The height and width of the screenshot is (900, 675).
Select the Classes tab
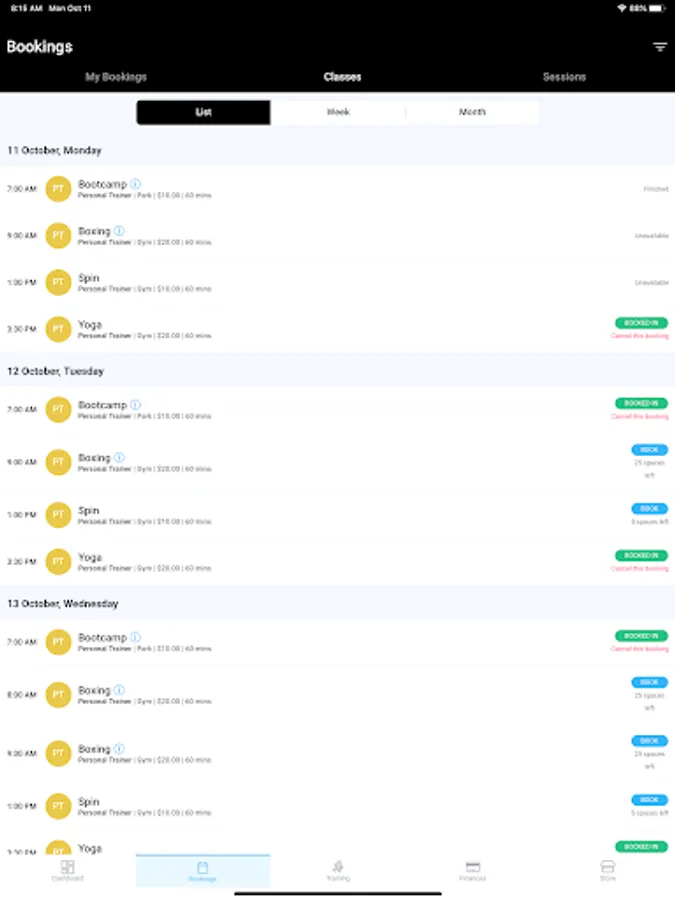click(342, 77)
